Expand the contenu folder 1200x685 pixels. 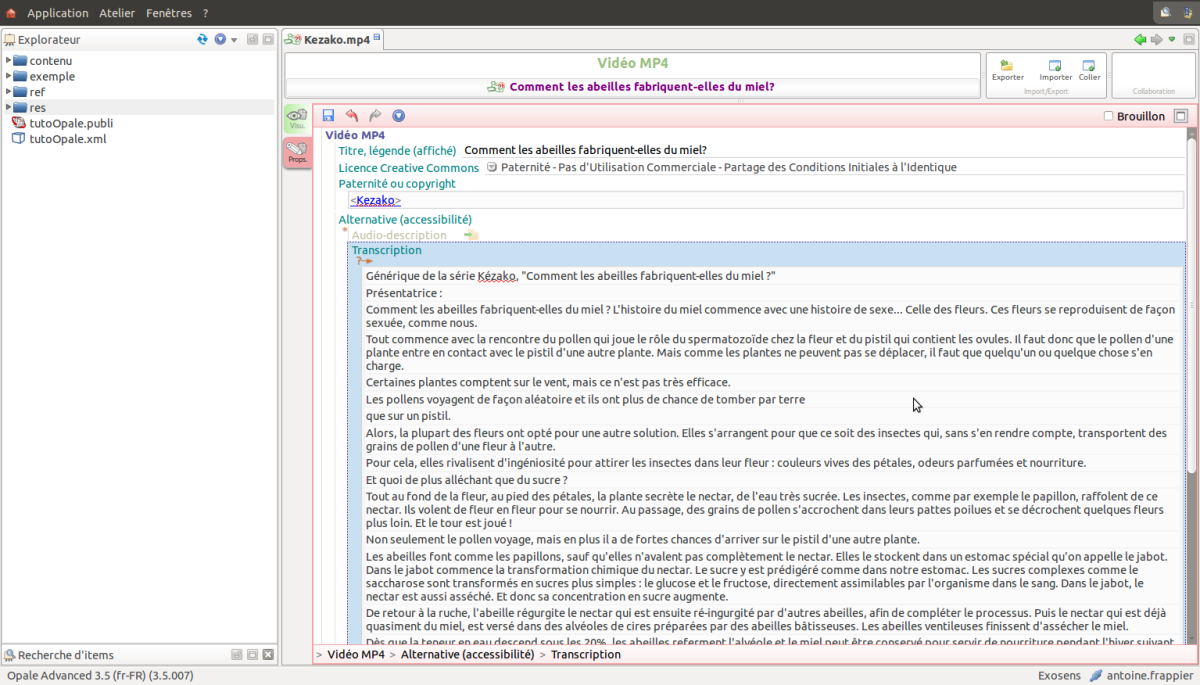(9, 60)
